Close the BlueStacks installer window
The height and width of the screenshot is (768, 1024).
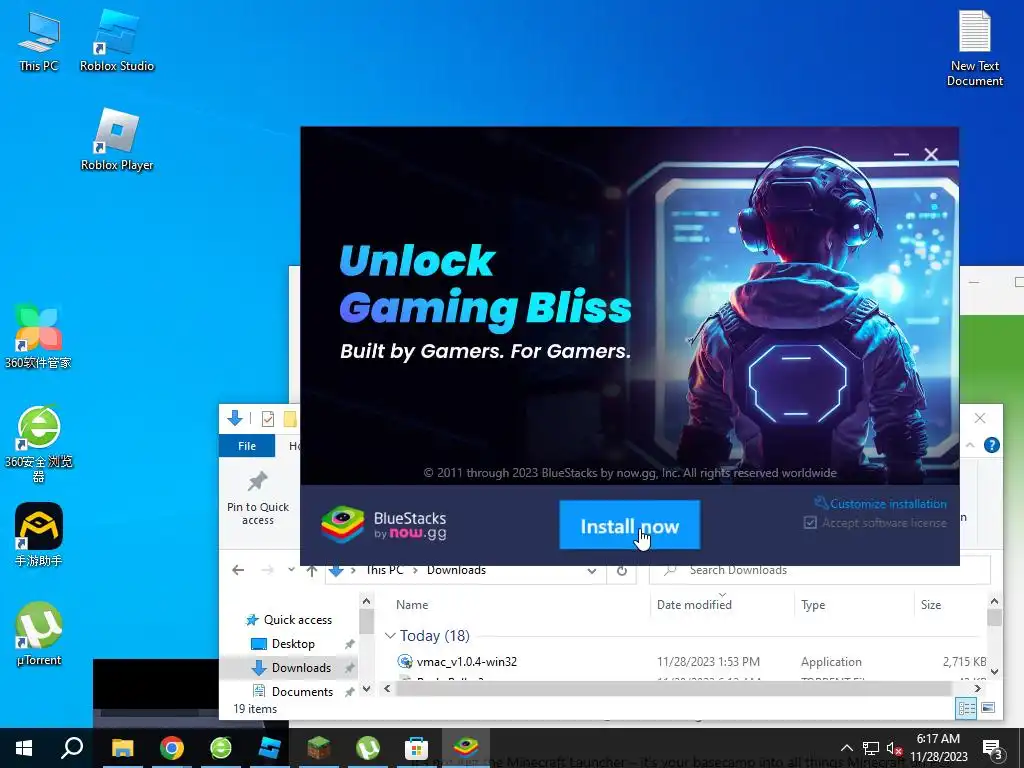tap(931, 155)
